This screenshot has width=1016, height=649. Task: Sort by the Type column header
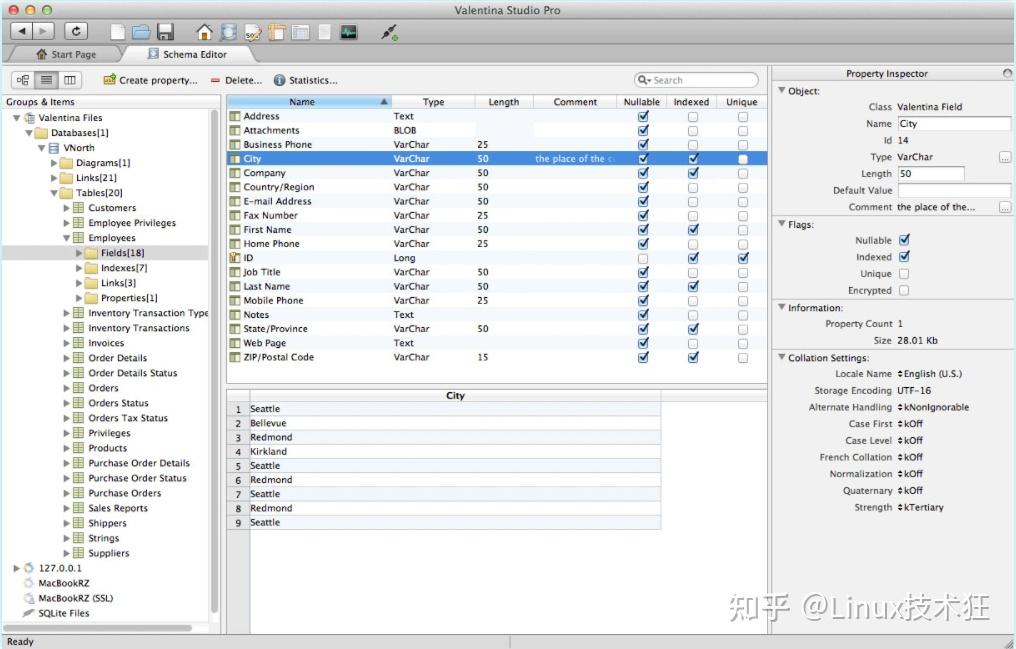433,102
